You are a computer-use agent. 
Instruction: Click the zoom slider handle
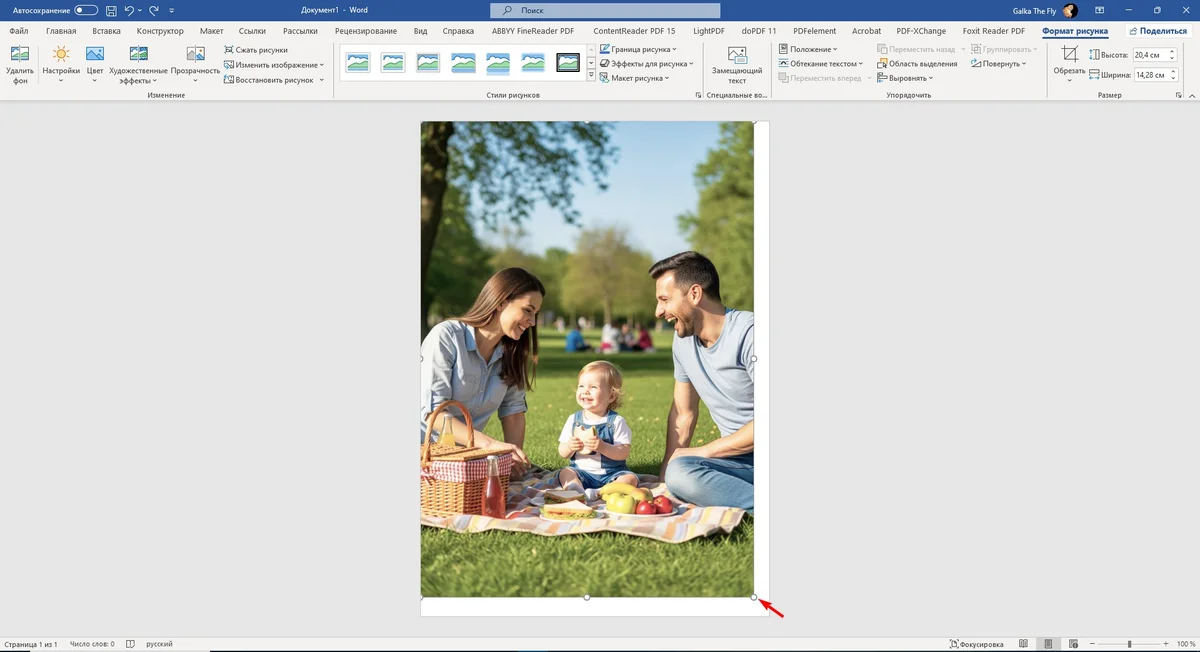(x=1130, y=644)
